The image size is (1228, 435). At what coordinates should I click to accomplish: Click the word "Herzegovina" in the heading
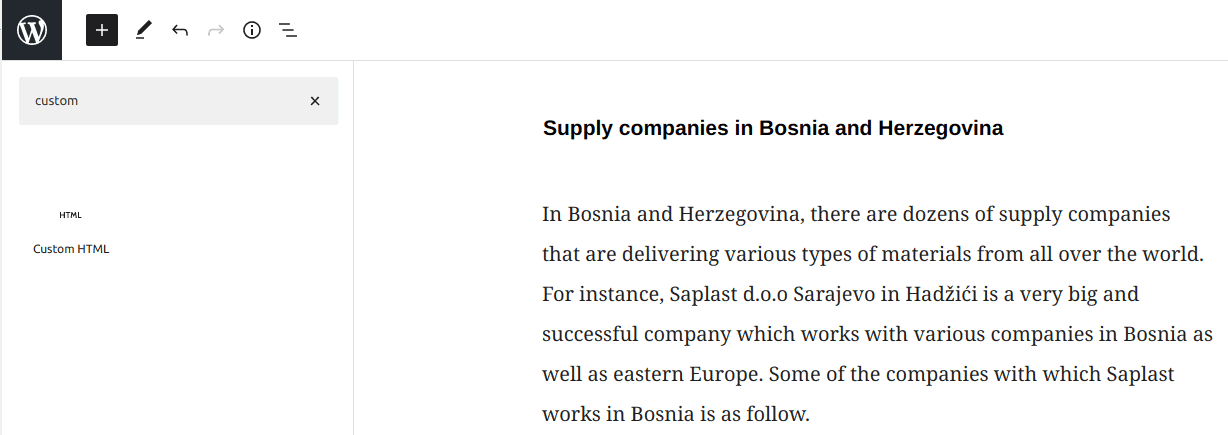pos(941,128)
